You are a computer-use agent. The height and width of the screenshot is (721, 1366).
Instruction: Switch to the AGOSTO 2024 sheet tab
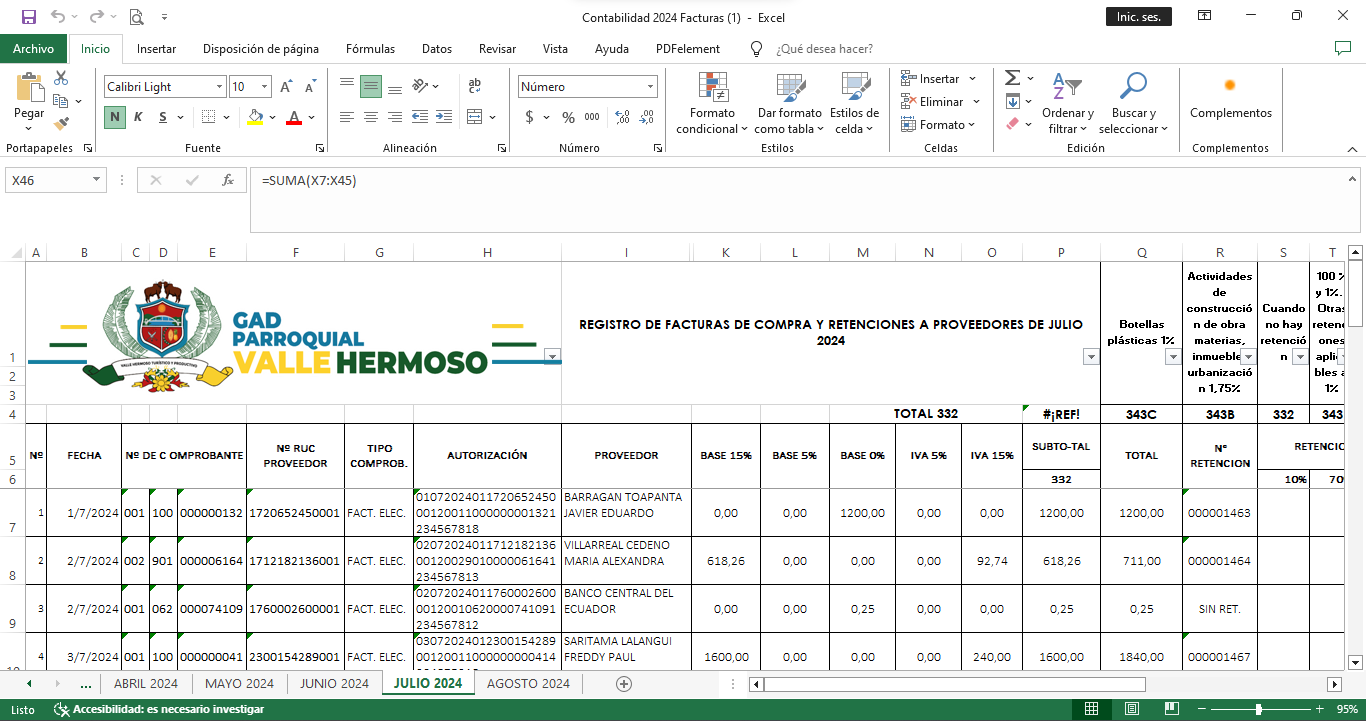tap(528, 684)
